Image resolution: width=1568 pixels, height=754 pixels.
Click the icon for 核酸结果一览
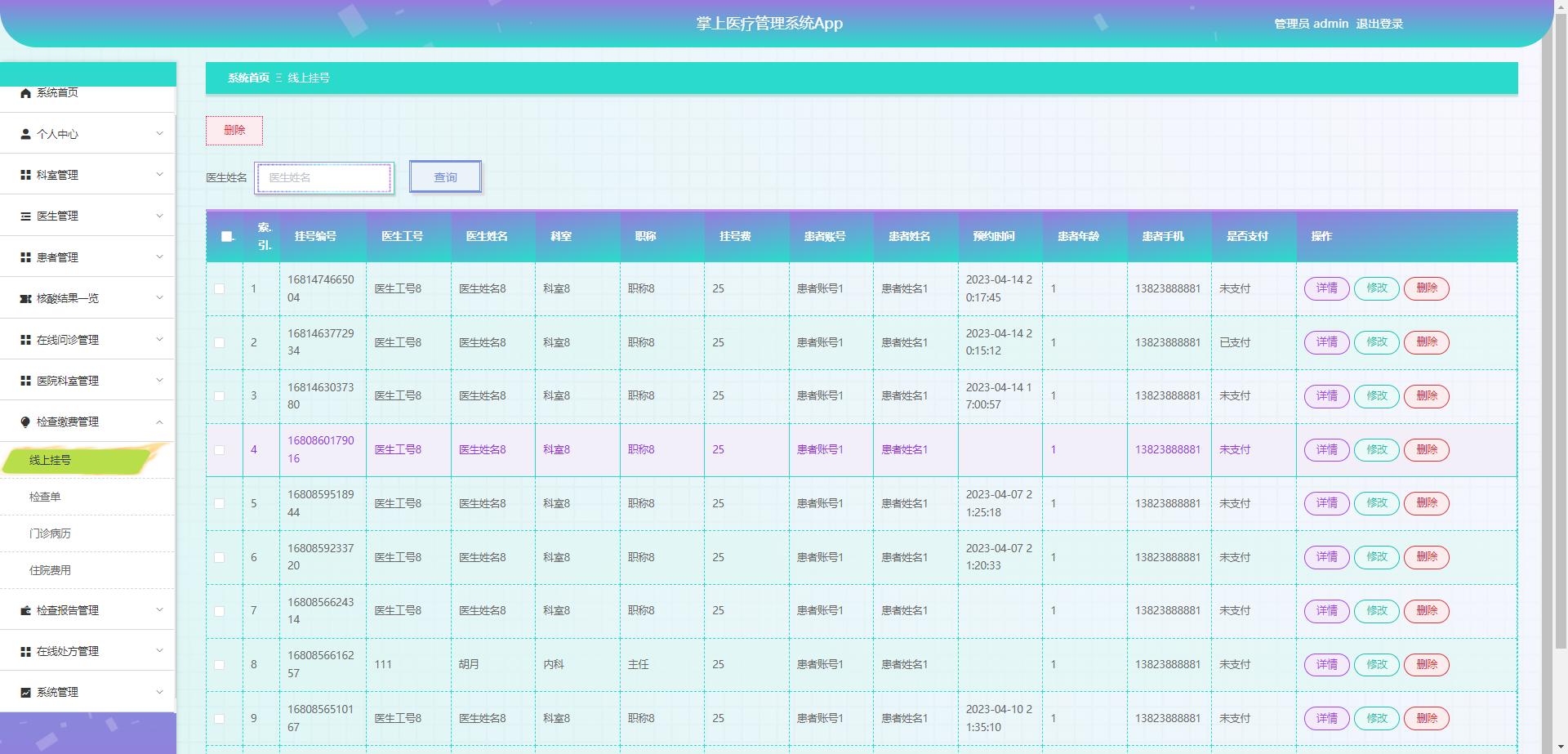(25, 299)
